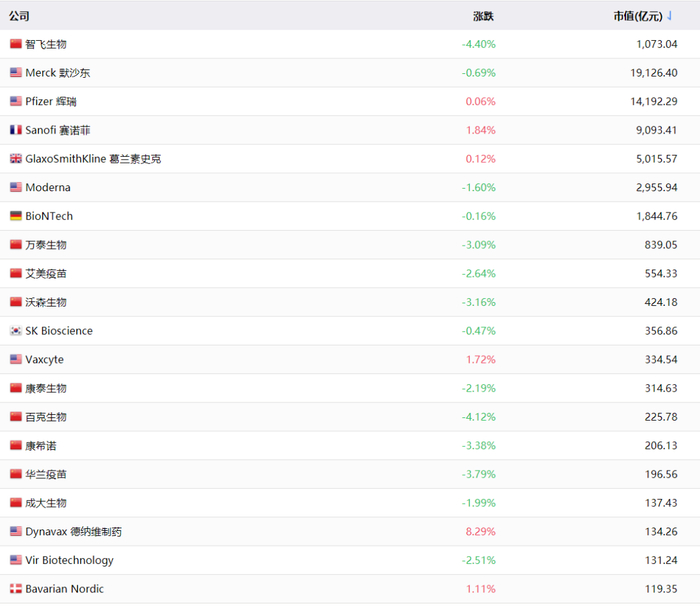Click the France flag beside Sanofi
700x606 pixels.
click(x=16, y=130)
